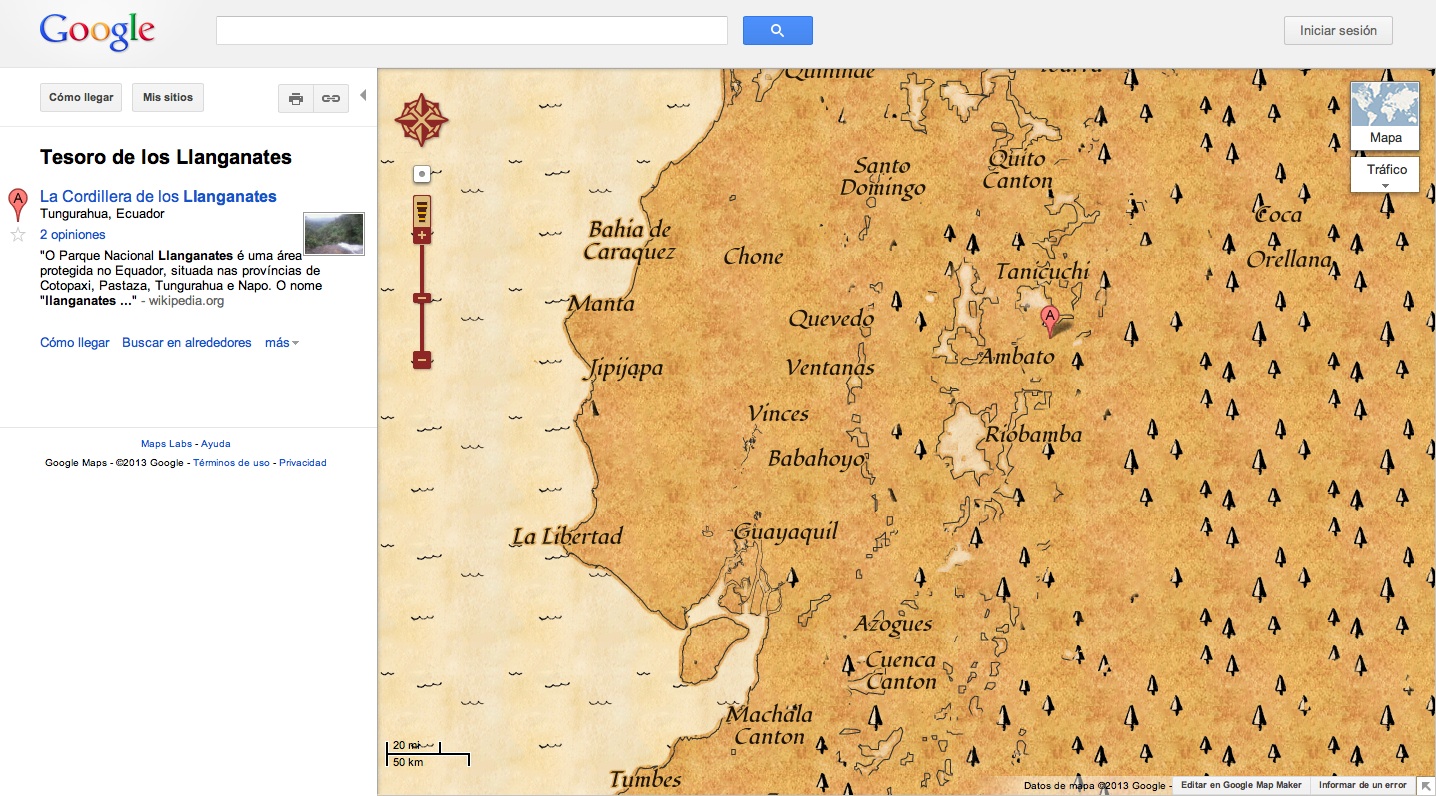Open the link-sharing chain icon
The image size is (1436, 796).
[331, 98]
